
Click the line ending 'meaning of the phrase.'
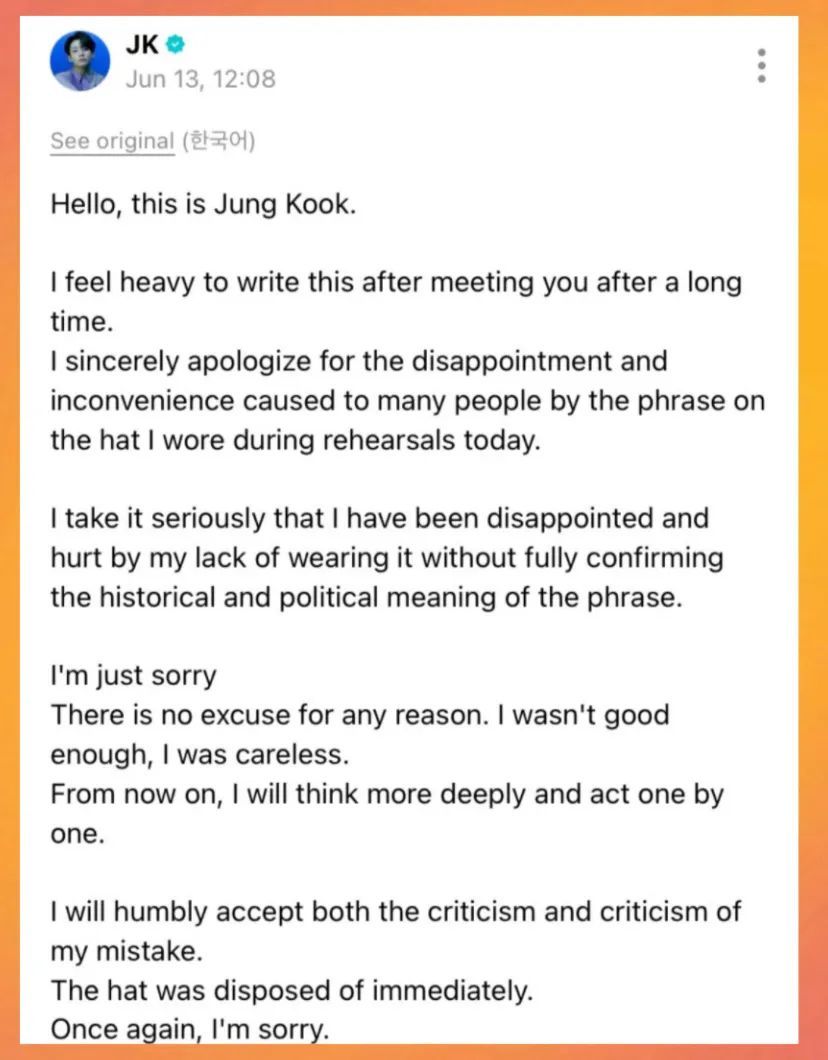click(x=348, y=597)
